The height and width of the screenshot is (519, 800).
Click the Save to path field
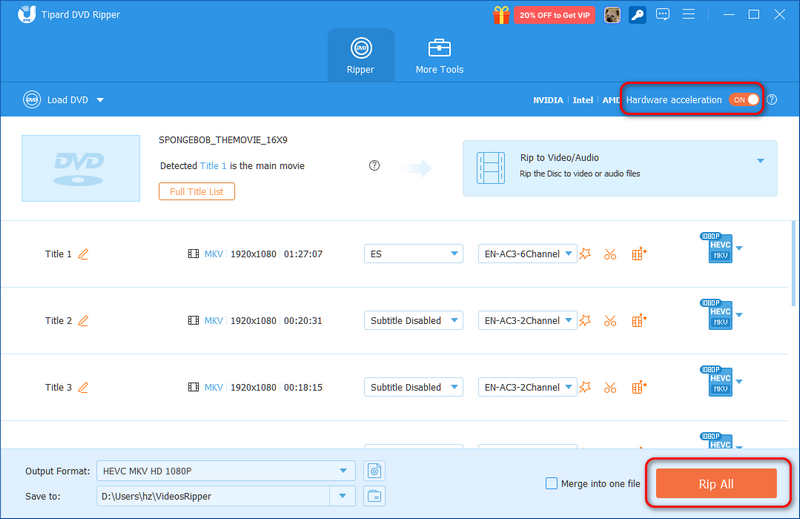[213, 496]
